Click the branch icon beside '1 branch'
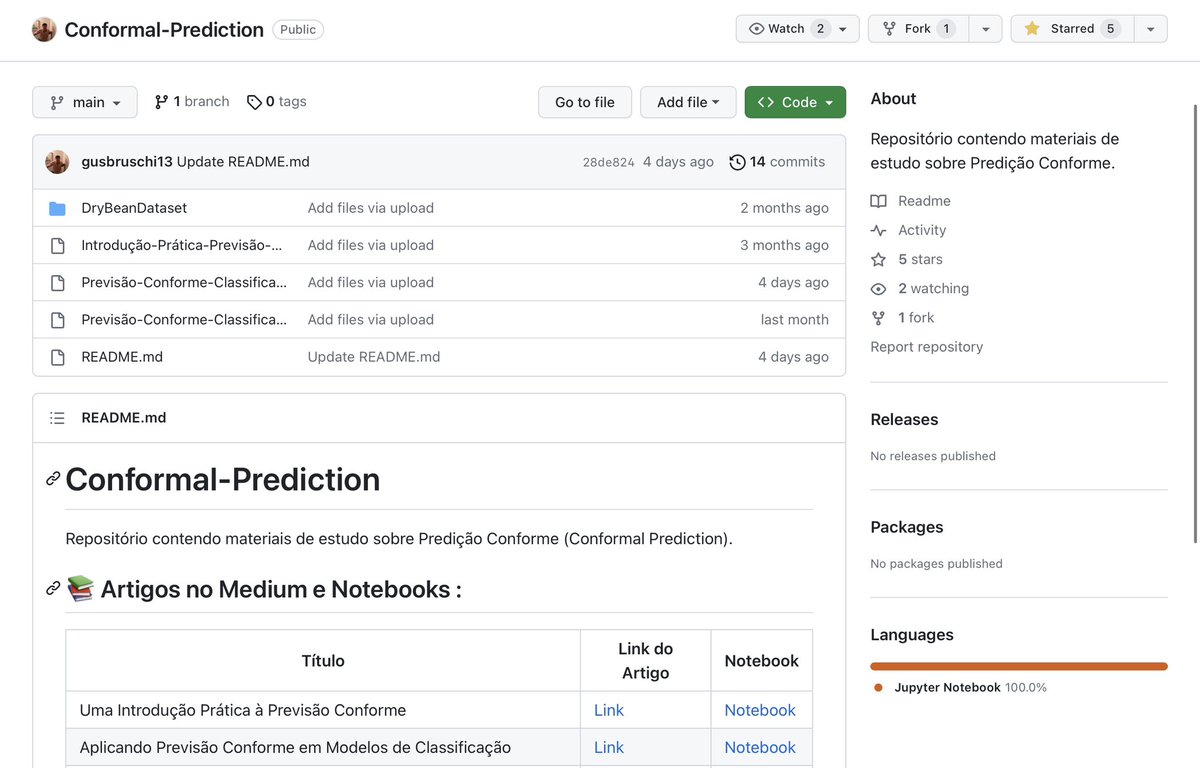The height and width of the screenshot is (768, 1200). [161, 102]
